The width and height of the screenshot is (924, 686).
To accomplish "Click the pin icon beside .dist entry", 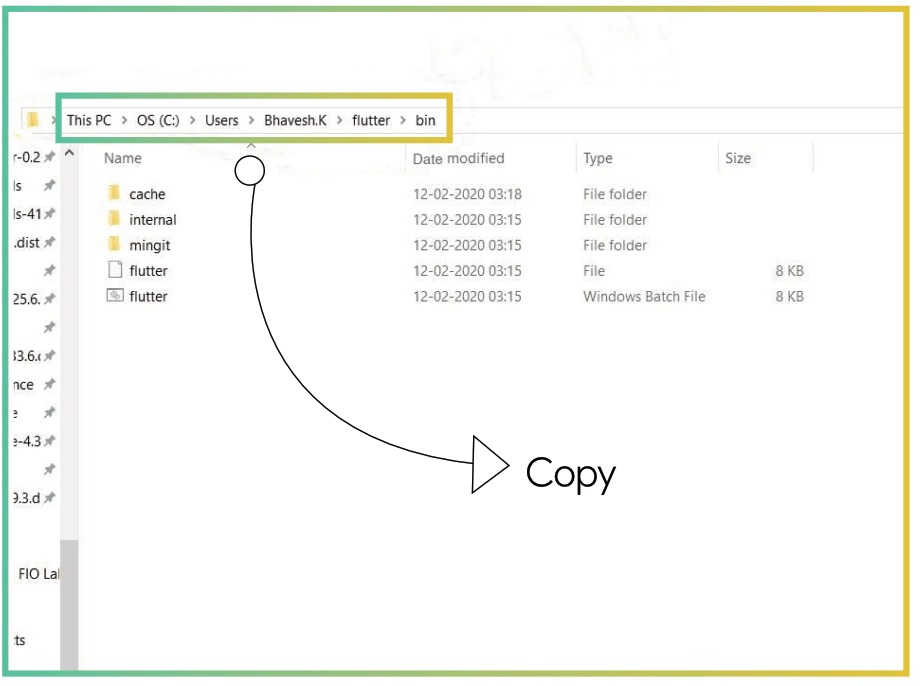I will tap(49, 243).
